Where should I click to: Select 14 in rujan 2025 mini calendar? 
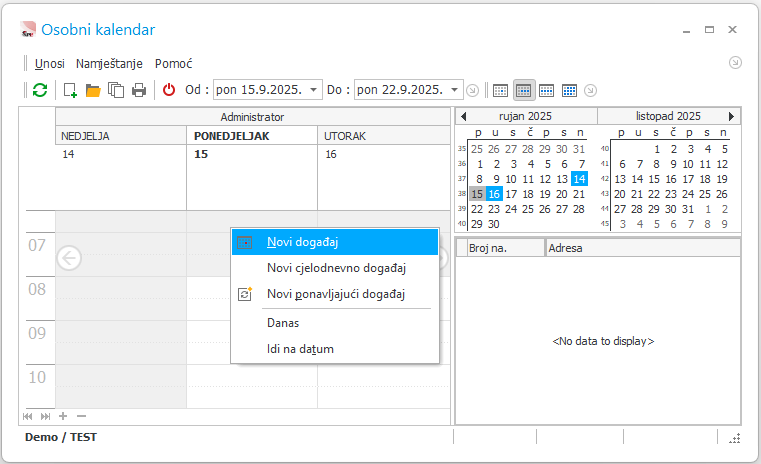click(579, 179)
